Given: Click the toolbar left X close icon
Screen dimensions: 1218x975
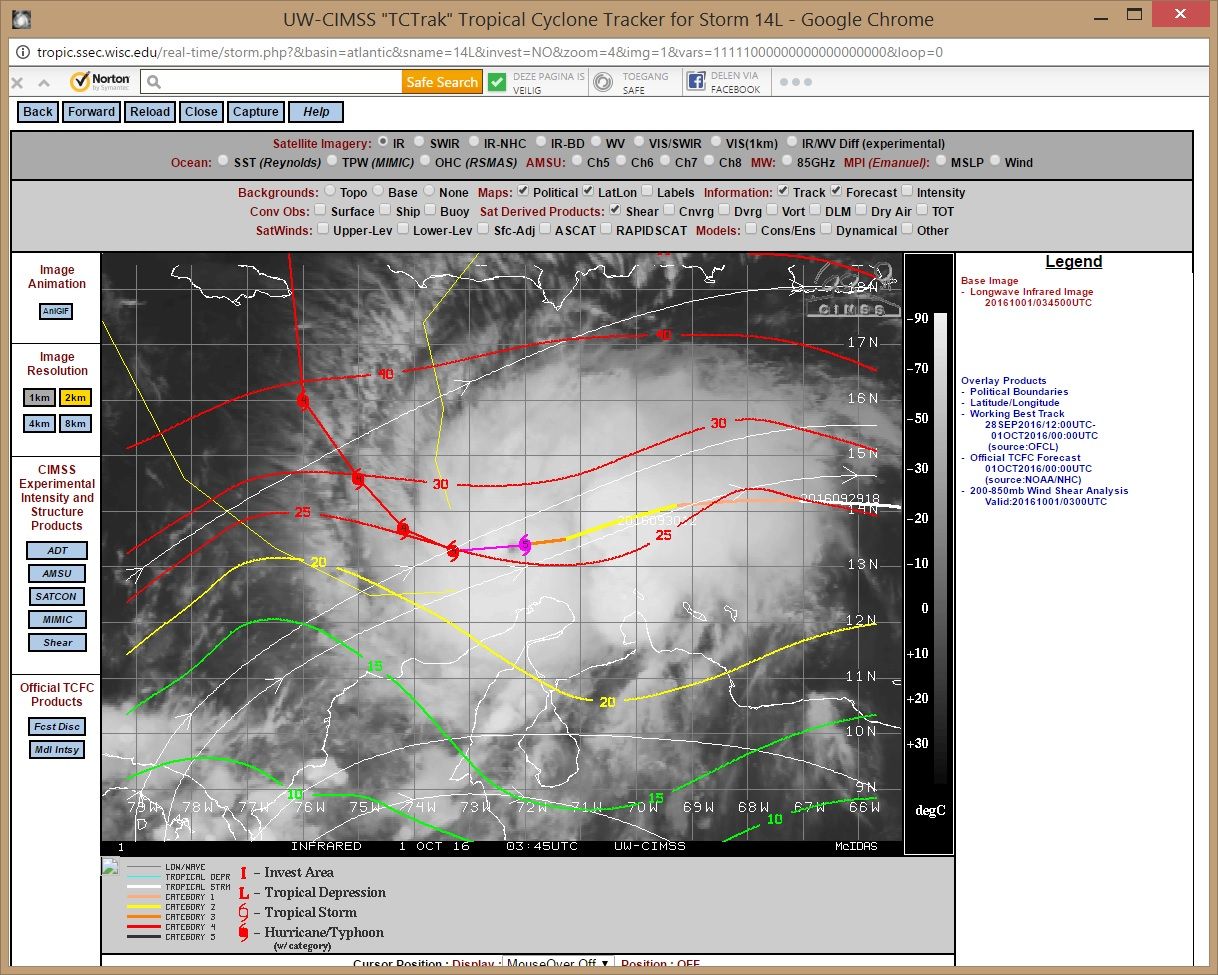Looking at the screenshot, I should click(17, 83).
